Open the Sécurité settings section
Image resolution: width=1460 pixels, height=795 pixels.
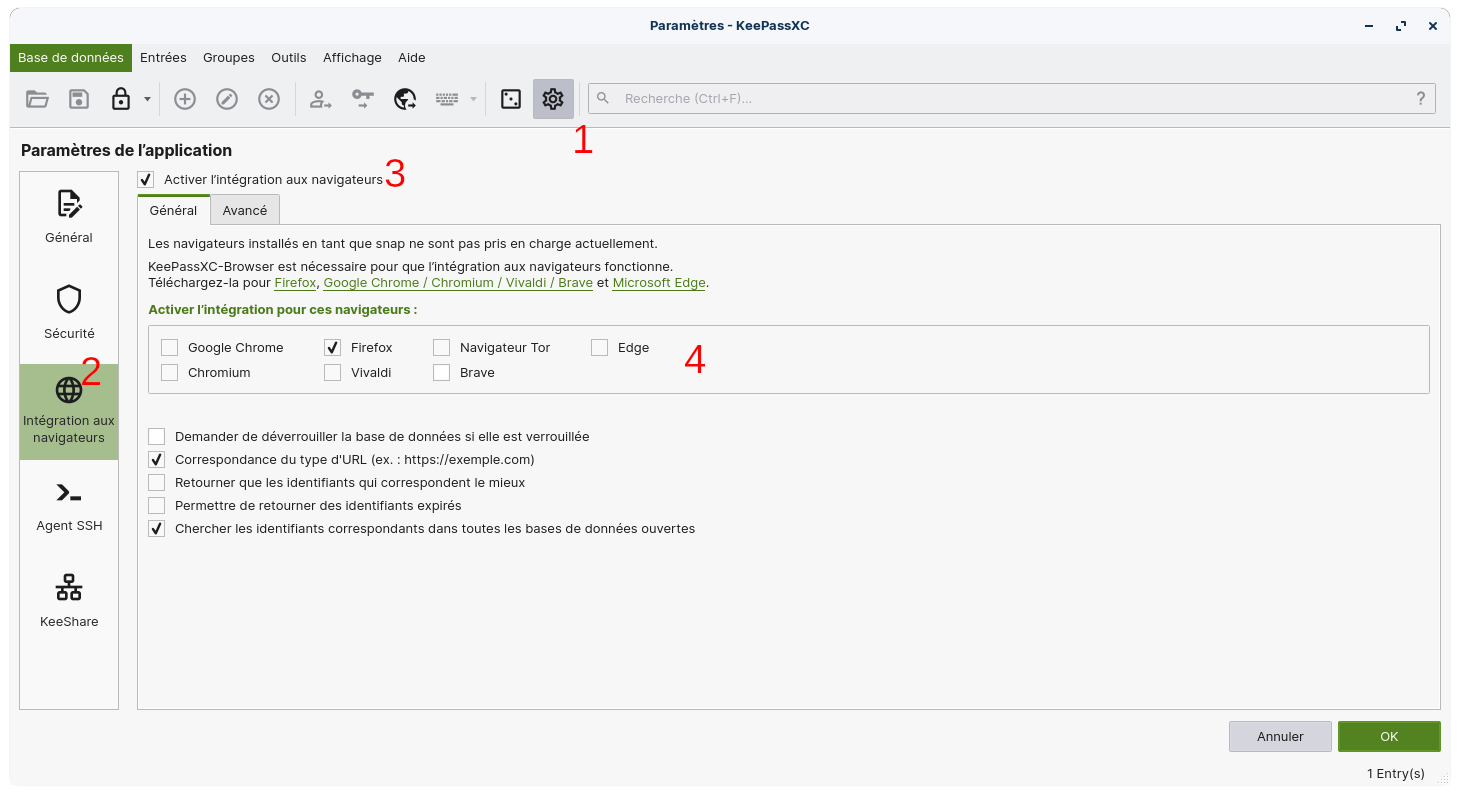[69, 313]
